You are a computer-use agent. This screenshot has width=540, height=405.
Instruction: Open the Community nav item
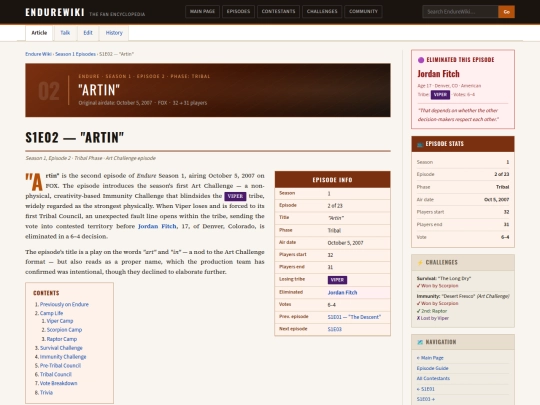tap(363, 11)
